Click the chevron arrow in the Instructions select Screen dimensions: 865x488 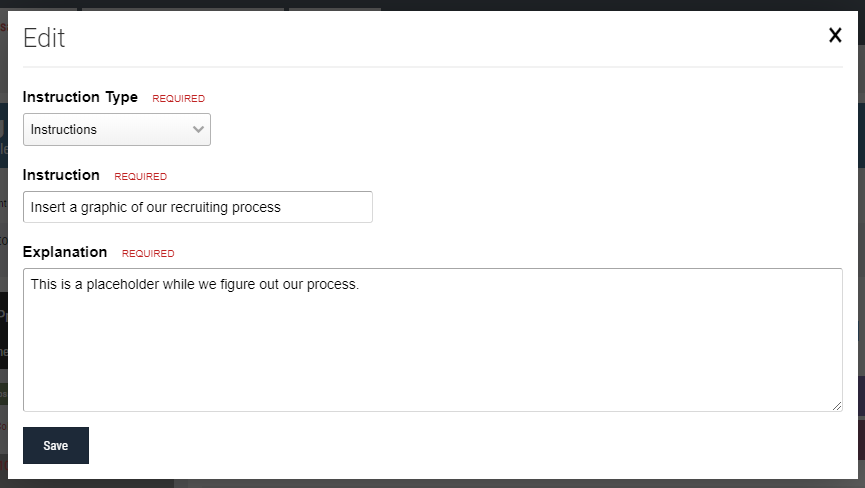coord(197,129)
